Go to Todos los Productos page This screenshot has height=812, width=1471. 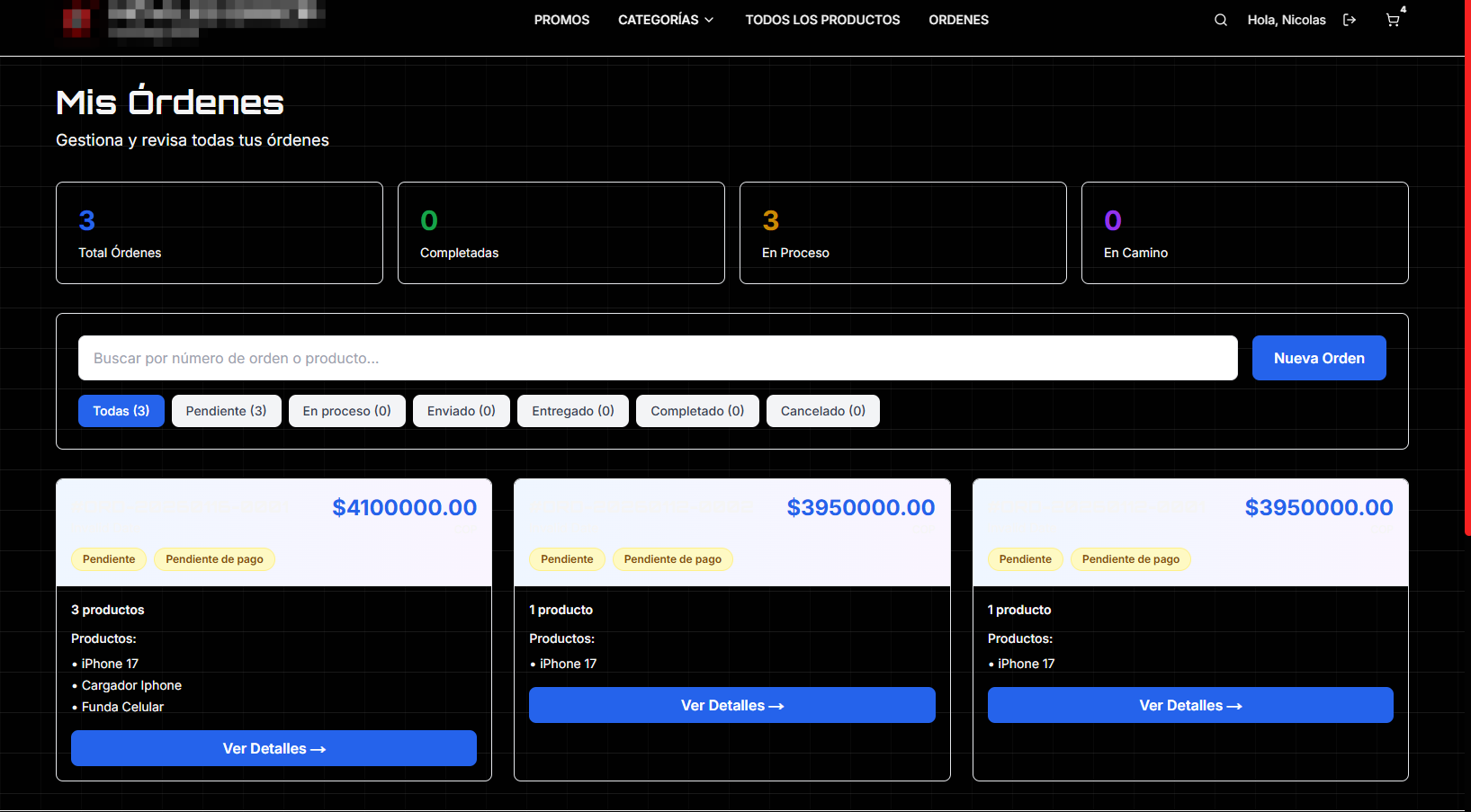pos(822,20)
